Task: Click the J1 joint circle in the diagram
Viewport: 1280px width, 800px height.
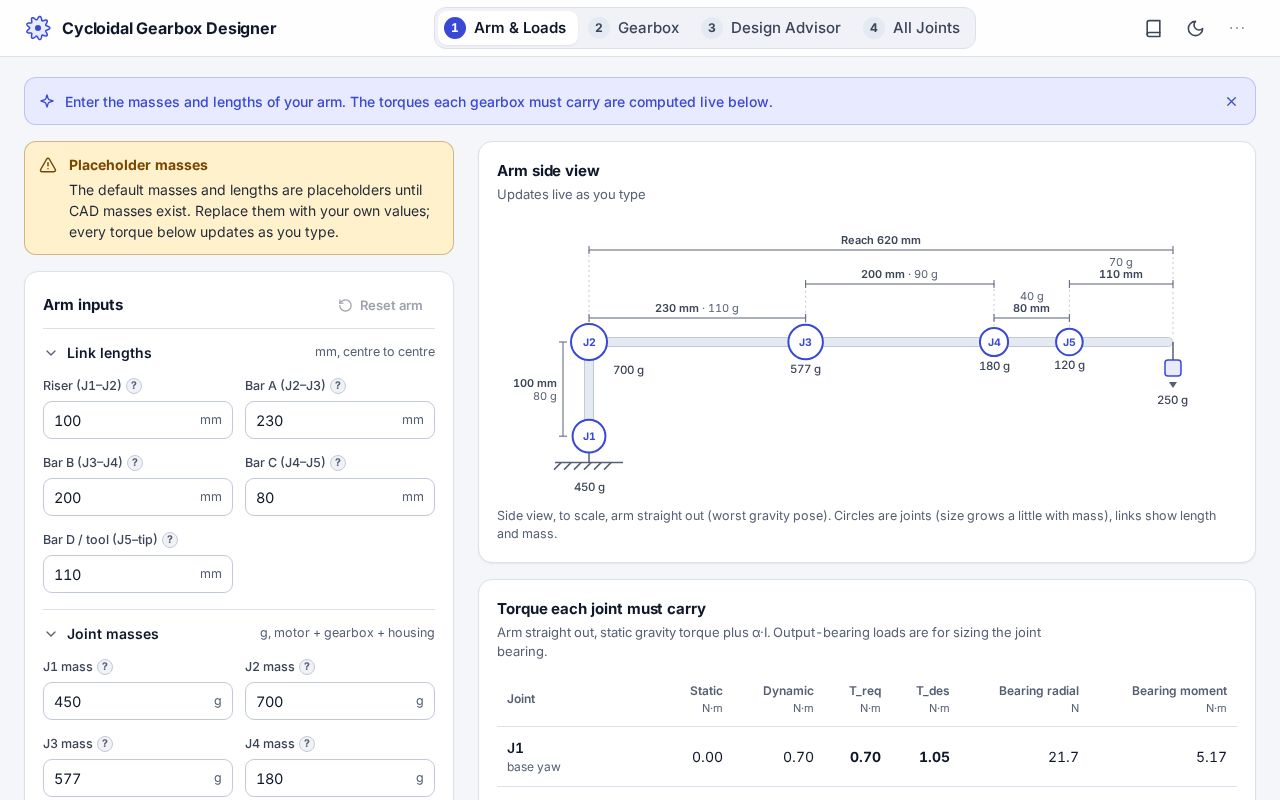Action: click(589, 436)
